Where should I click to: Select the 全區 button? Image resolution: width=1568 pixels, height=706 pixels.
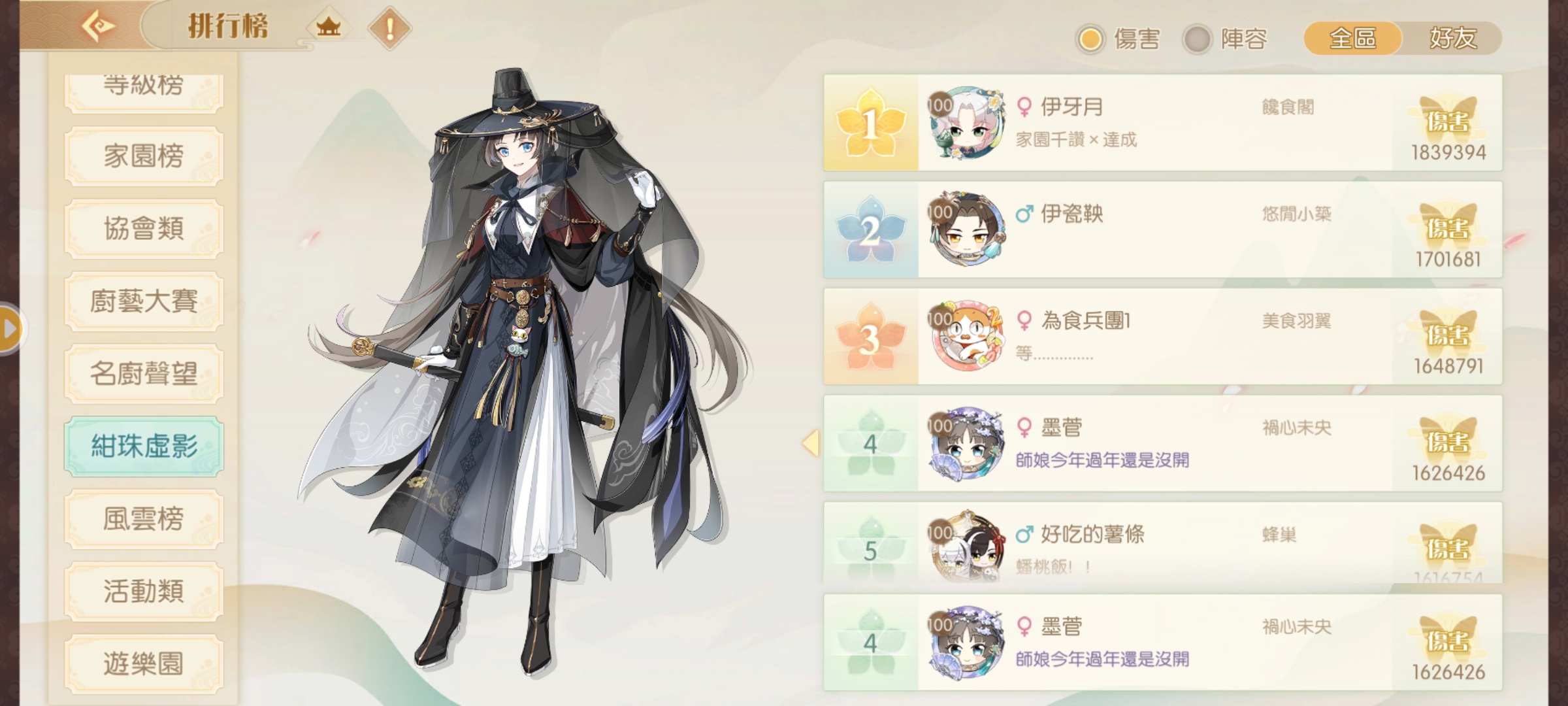(1353, 38)
